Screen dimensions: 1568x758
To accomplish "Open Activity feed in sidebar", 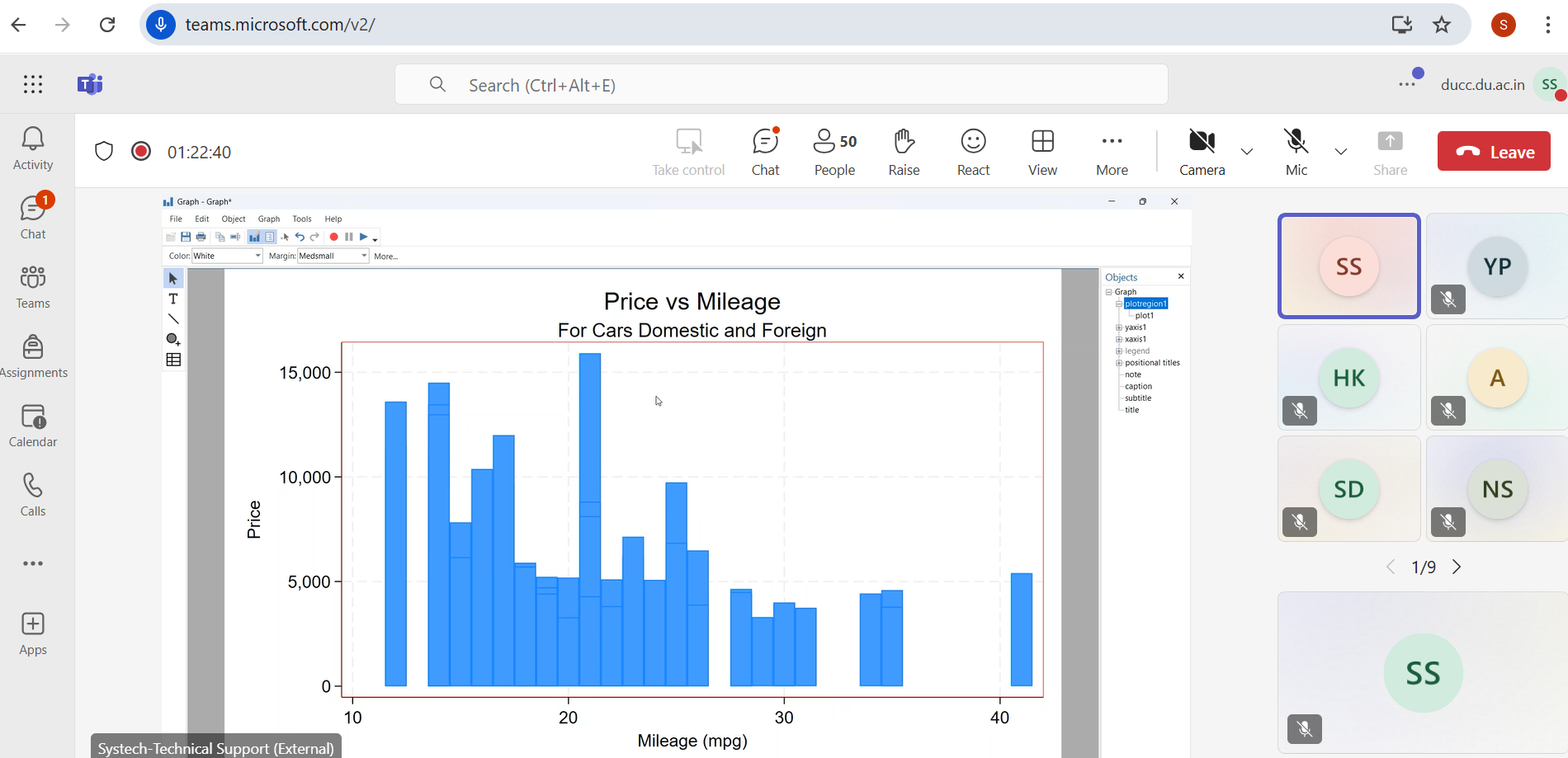I will [x=33, y=148].
